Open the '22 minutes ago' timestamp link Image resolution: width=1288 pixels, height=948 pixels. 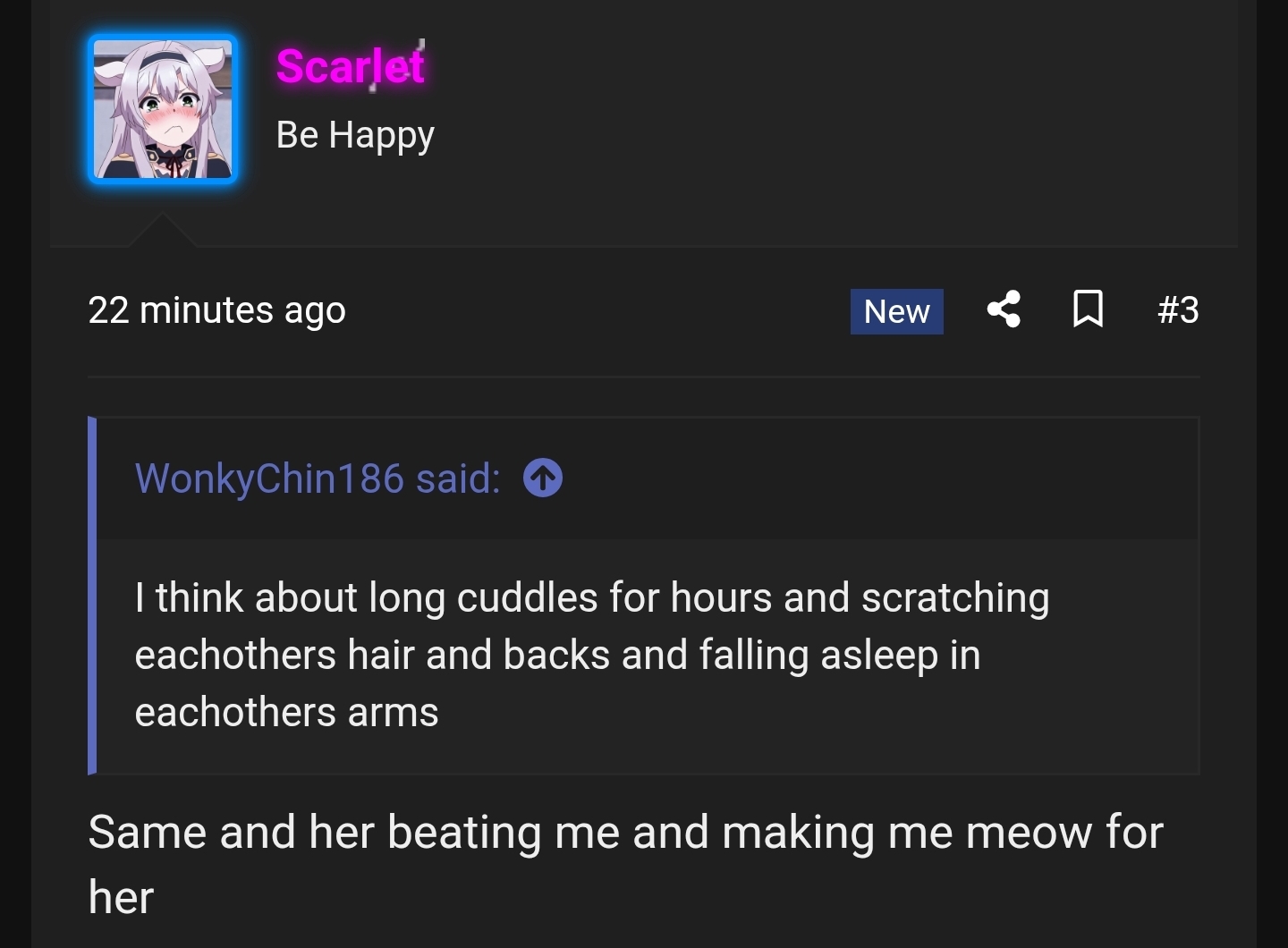click(x=216, y=310)
